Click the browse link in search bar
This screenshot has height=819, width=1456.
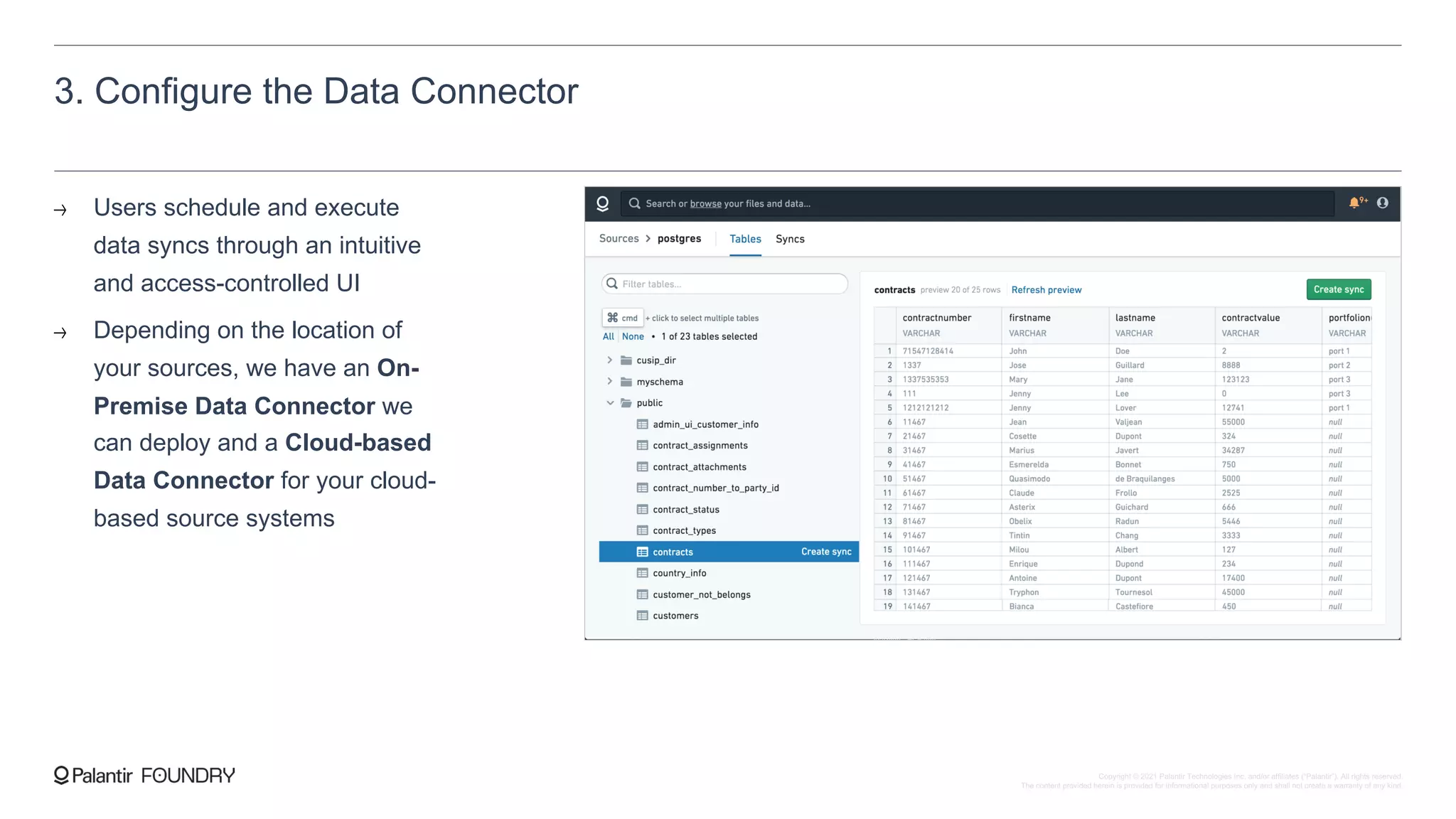[705, 204]
